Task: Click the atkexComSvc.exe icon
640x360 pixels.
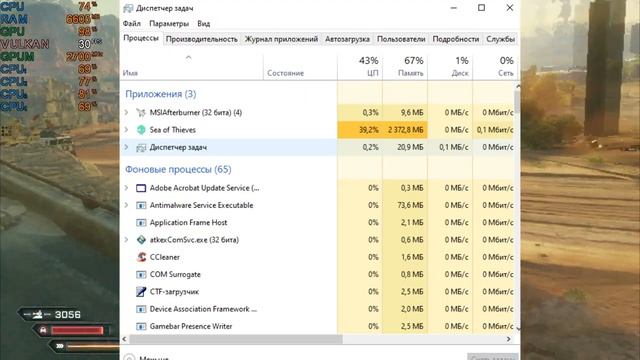Action: click(x=141, y=240)
